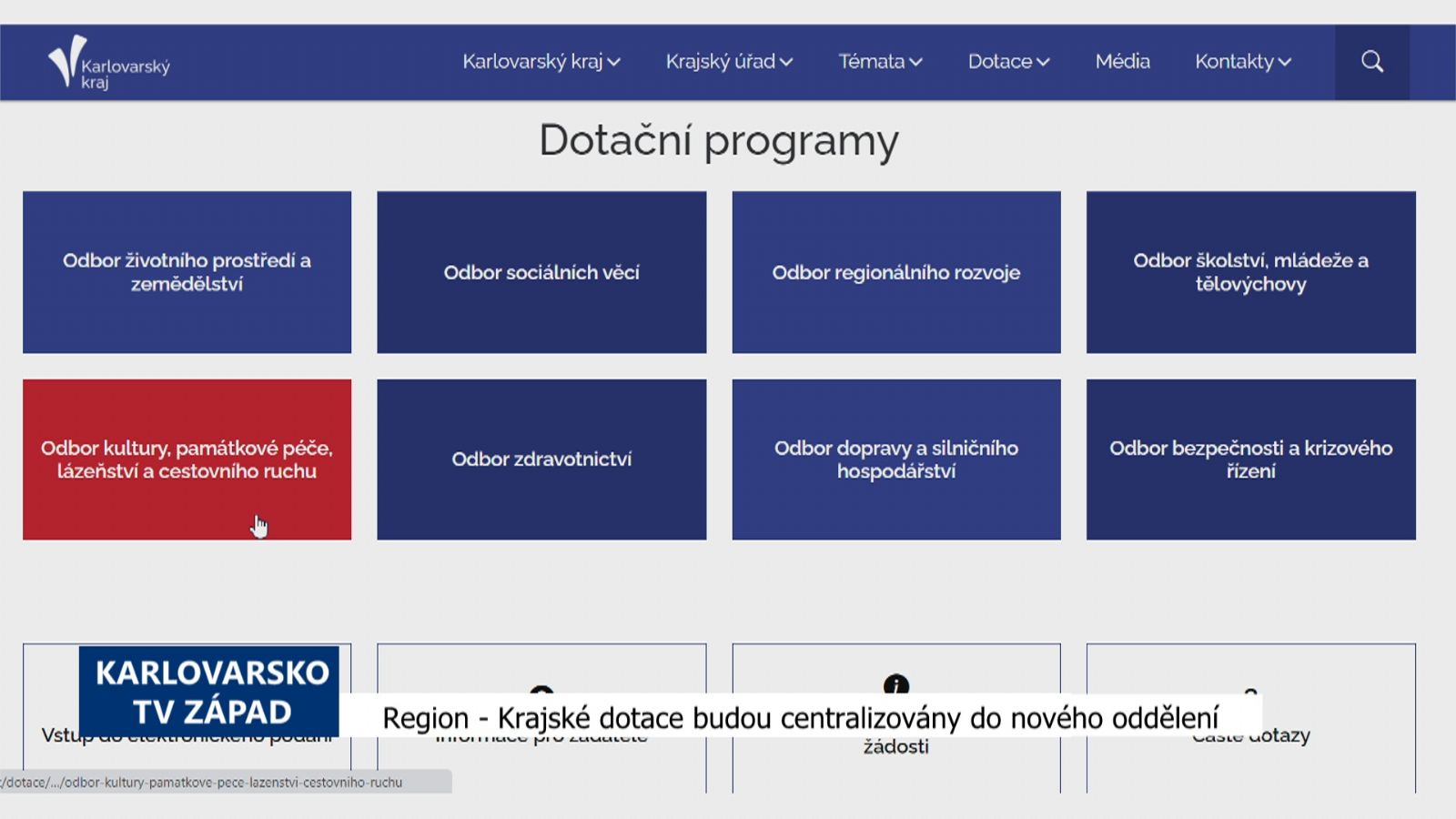Open the search magnifier icon
Image resolution: width=1456 pixels, height=819 pixels.
(x=1372, y=62)
